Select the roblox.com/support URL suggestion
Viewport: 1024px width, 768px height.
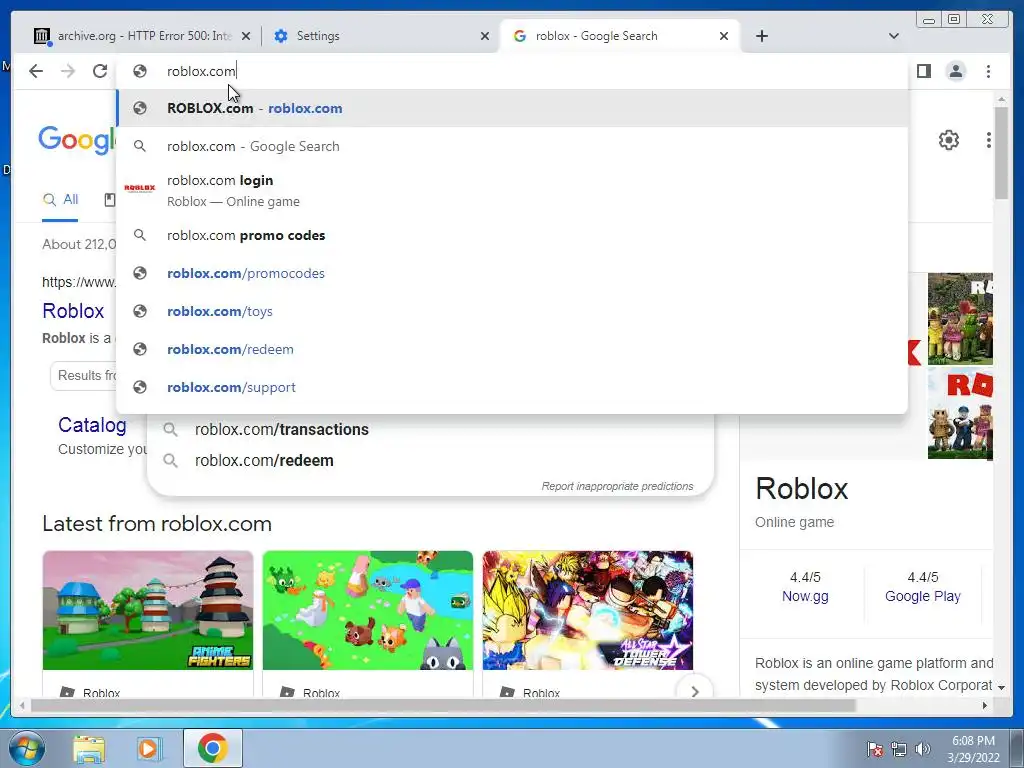pos(513,387)
